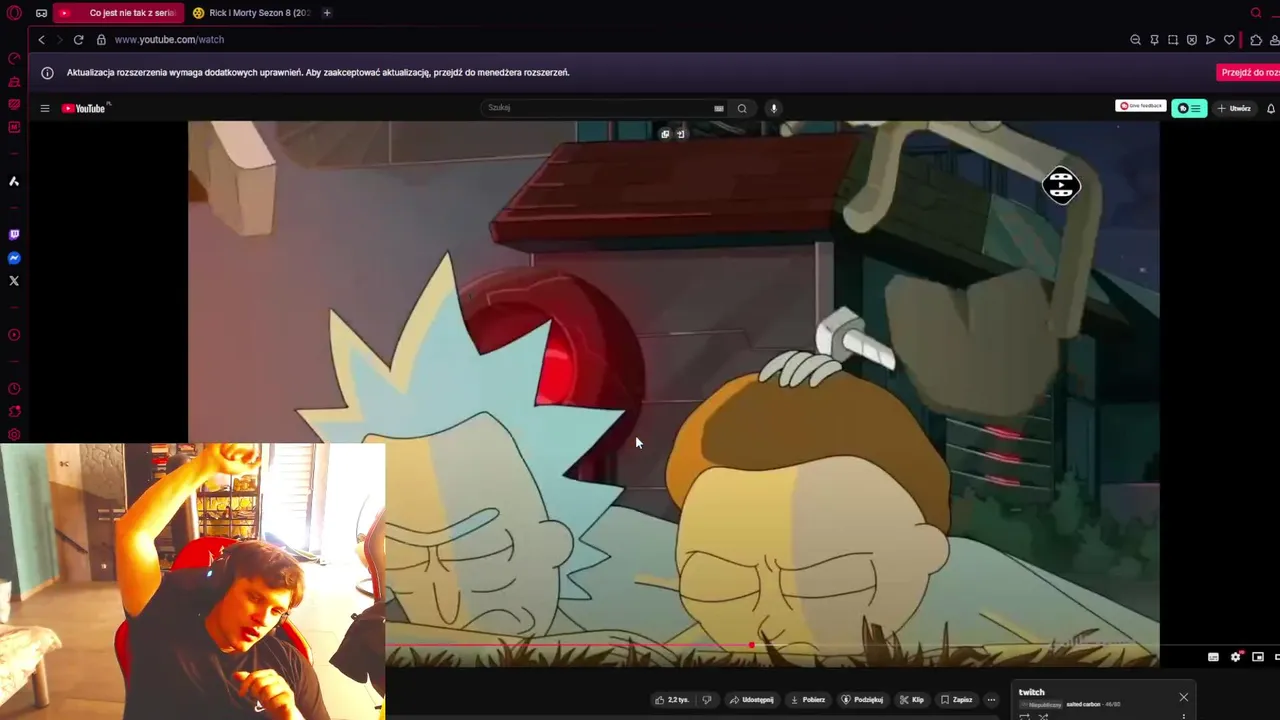Click the 'Utwórz' create button
This screenshot has height=720, width=1280.
[x=1234, y=108]
